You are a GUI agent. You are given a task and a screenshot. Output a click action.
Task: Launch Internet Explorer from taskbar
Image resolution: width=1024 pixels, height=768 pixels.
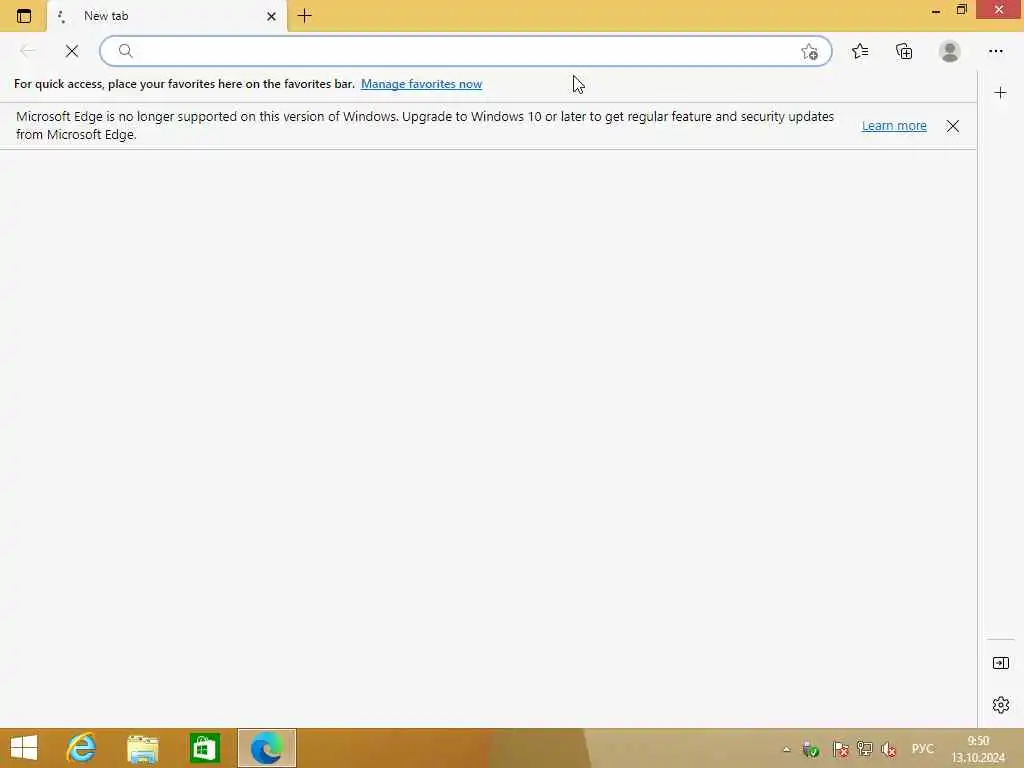(x=81, y=748)
